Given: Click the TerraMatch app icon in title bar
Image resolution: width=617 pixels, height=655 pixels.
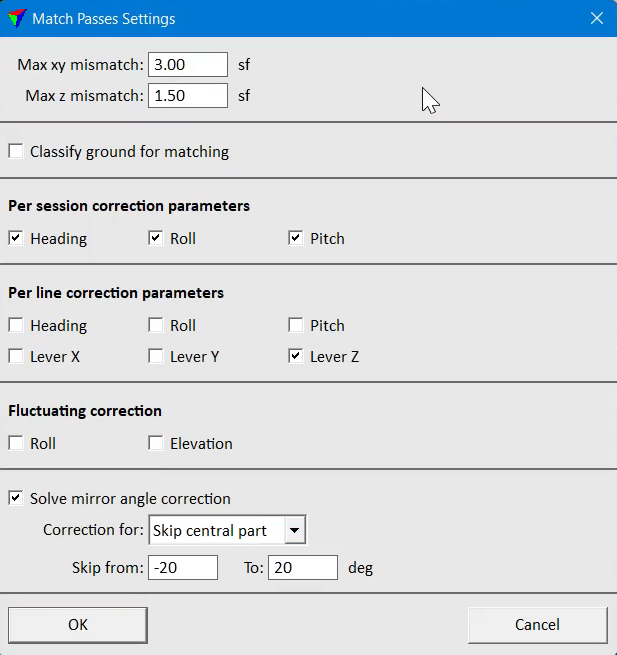Looking at the screenshot, I should [x=17, y=19].
